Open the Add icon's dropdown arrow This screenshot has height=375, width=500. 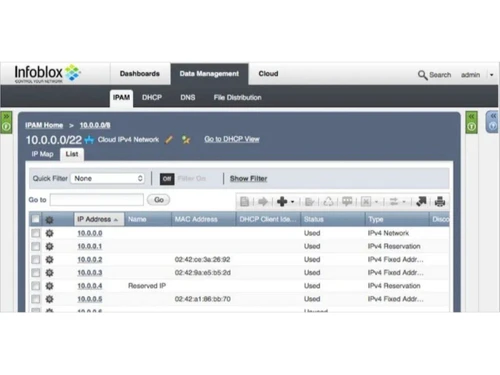[292, 202]
